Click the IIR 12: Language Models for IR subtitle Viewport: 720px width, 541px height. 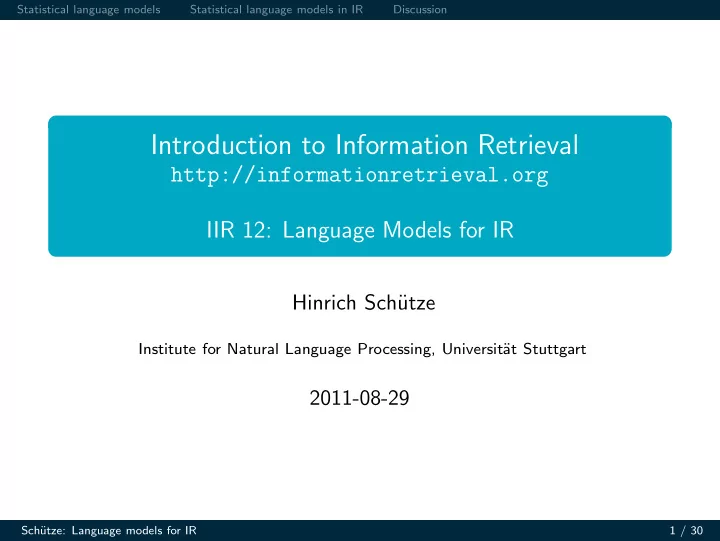pyautogui.click(x=360, y=230)
